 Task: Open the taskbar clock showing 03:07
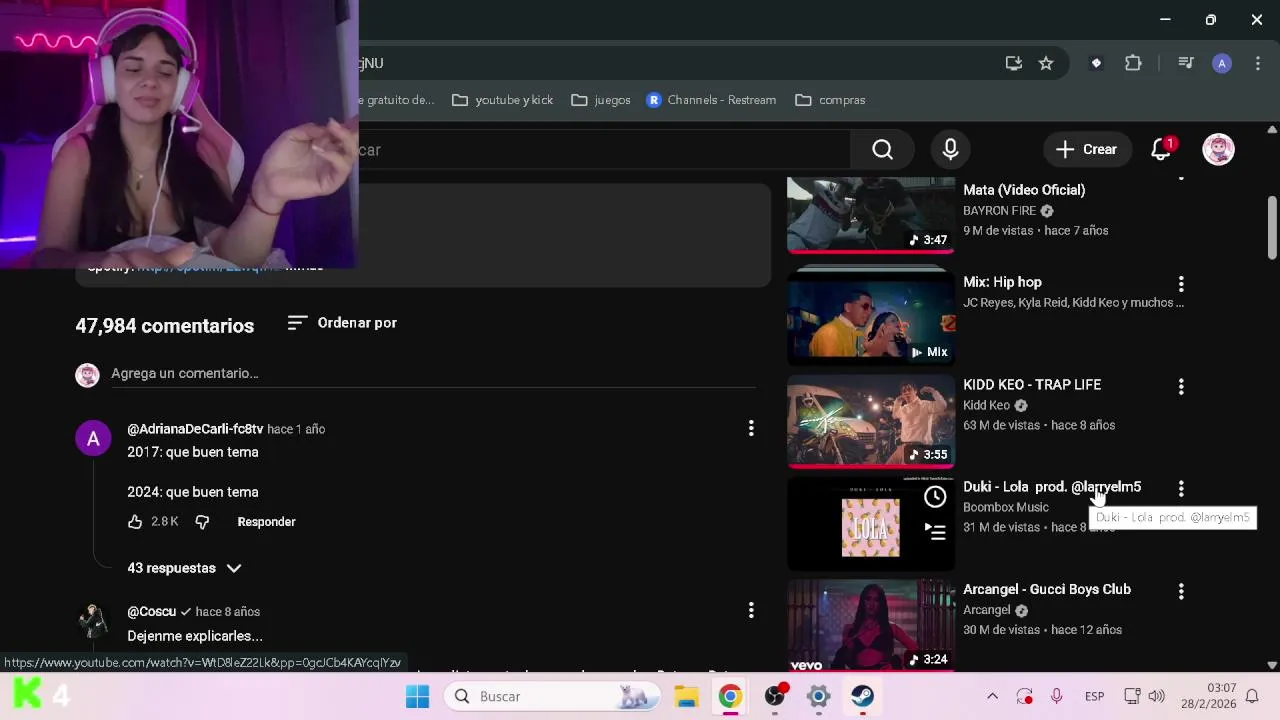click(1208, 696)
